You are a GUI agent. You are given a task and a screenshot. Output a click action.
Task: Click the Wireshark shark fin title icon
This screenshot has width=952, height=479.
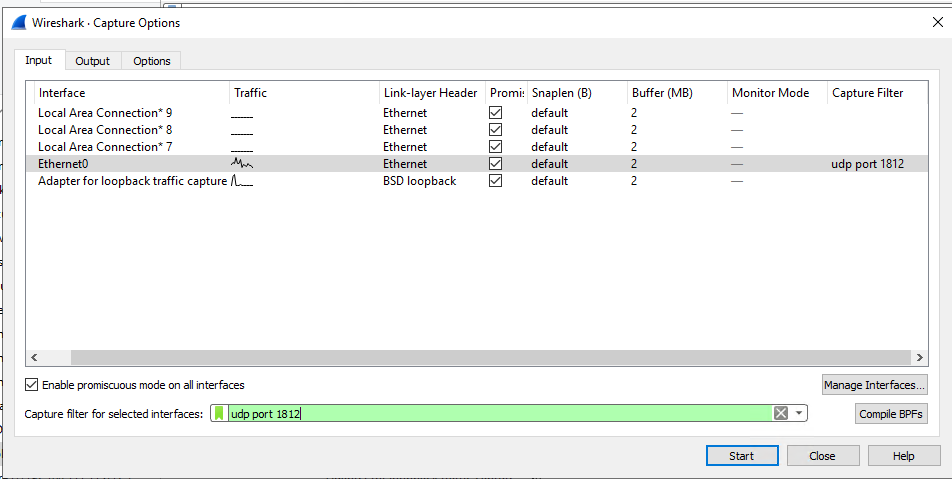19,22
